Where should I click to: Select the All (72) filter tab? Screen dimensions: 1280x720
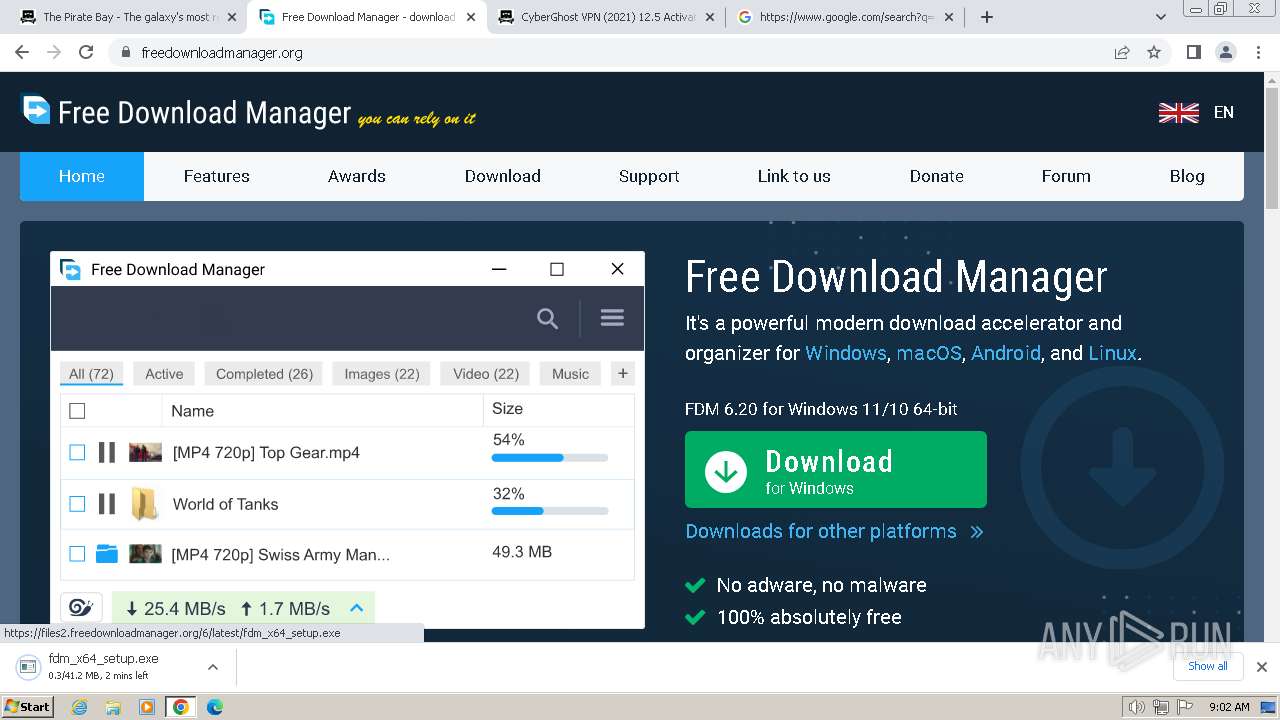[91, 374]
